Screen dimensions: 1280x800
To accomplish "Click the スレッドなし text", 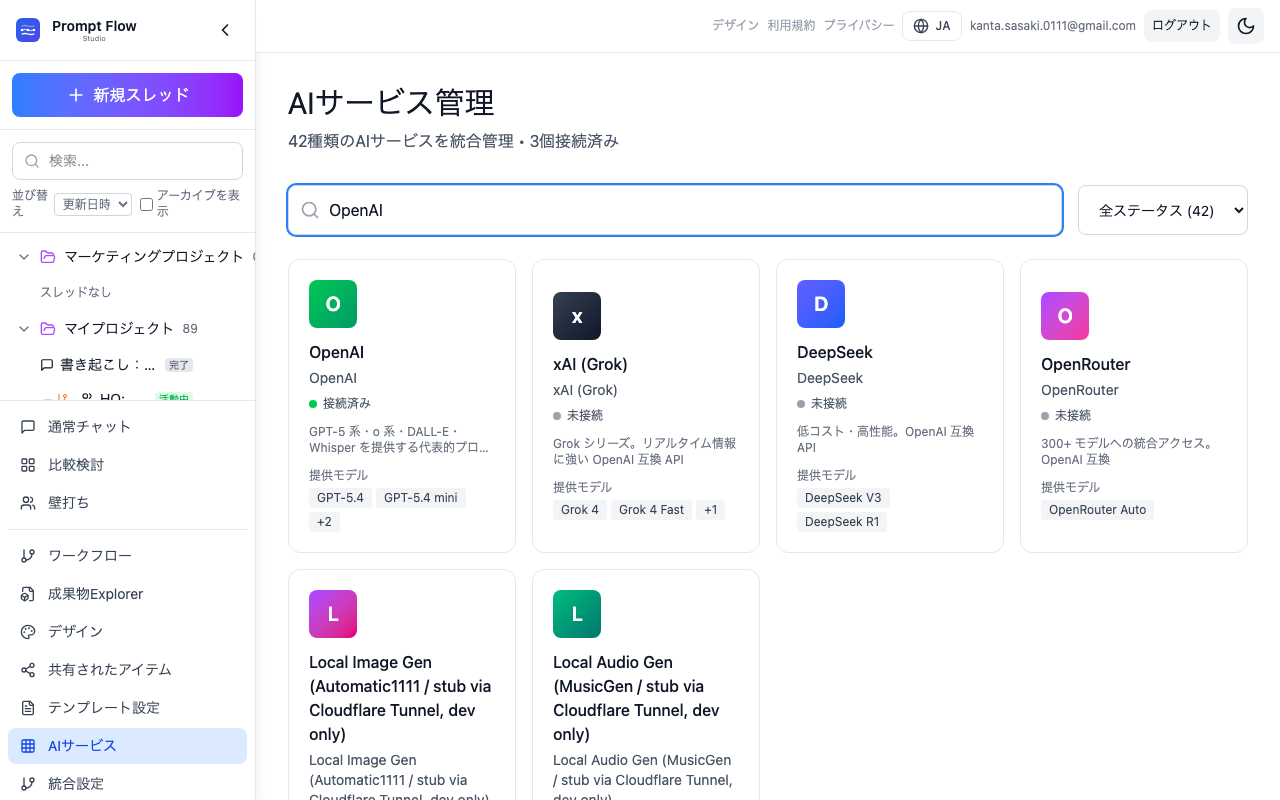I will pos(76,292).
